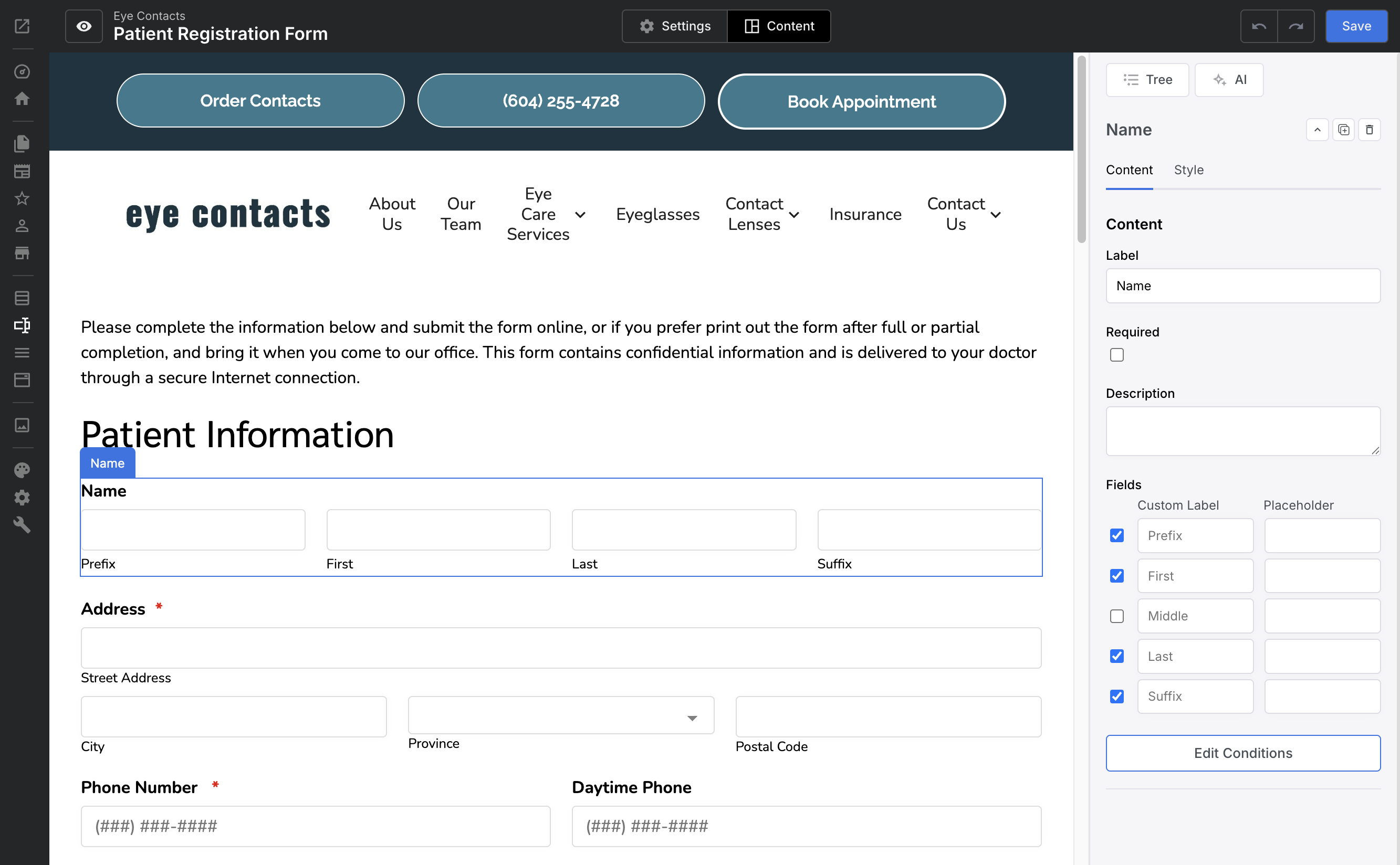Open the home icon in sidebar
1400x865 pixels.
(22, 99)
